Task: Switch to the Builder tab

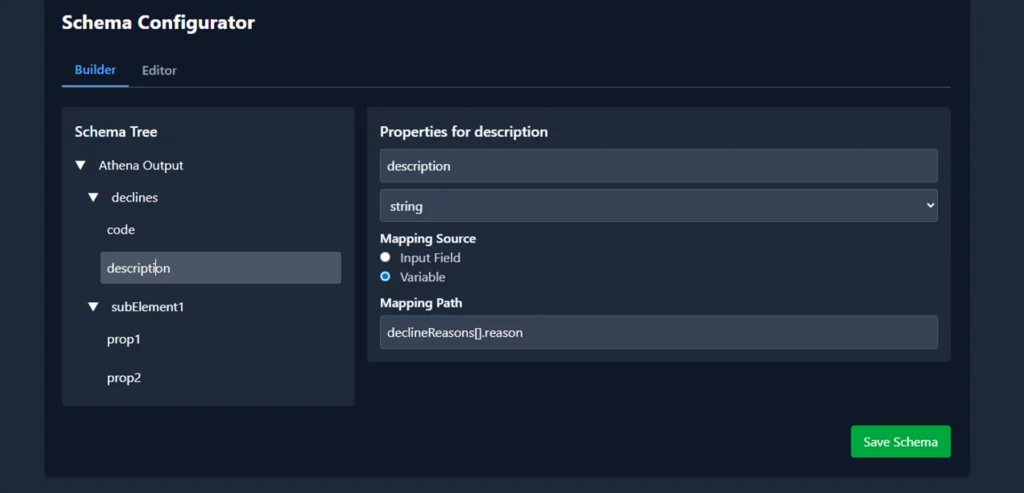Action: (x=95, y=70)
